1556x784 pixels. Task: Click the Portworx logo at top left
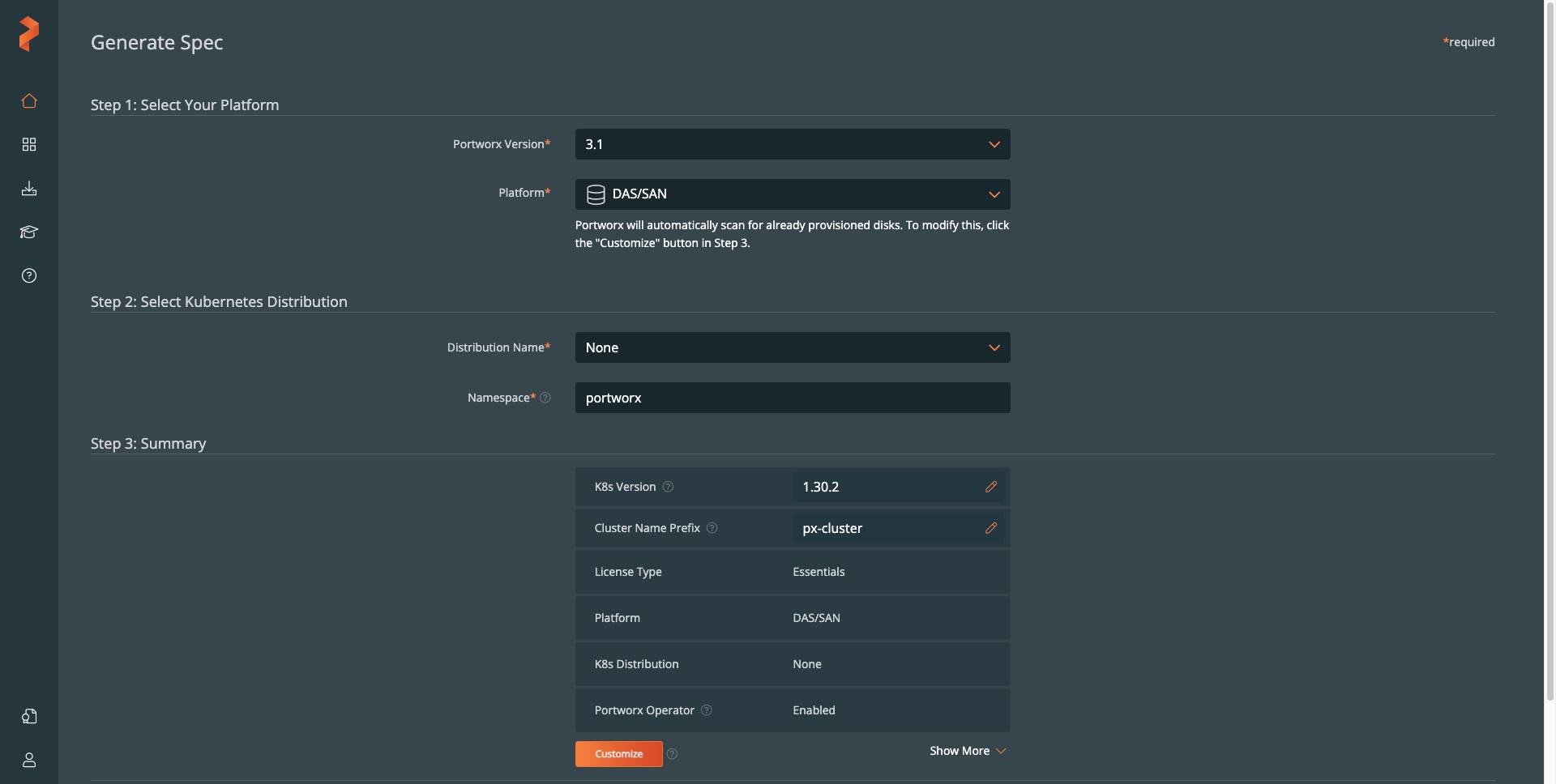click(29, 34)
